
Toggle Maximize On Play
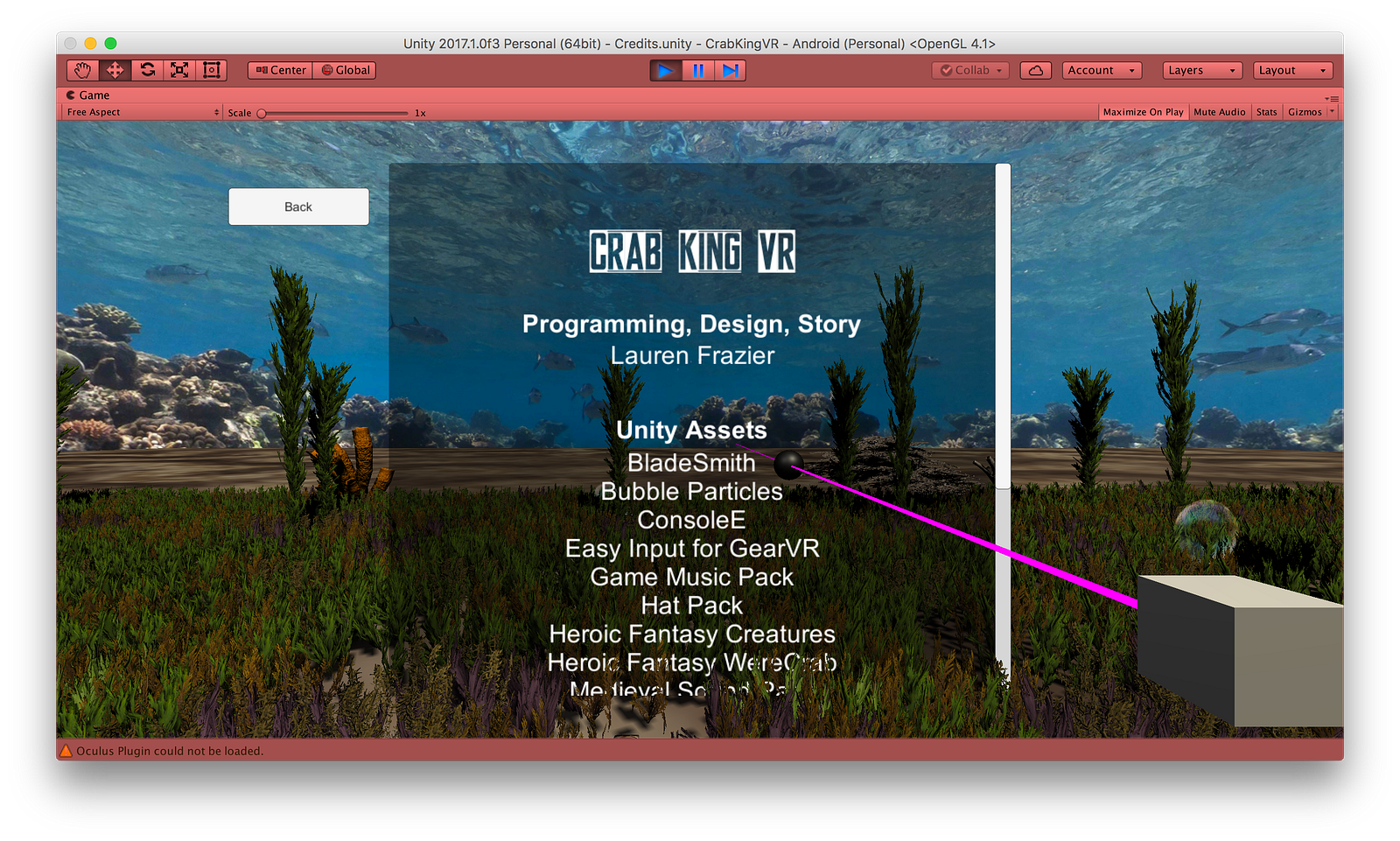pos(1143,112)
